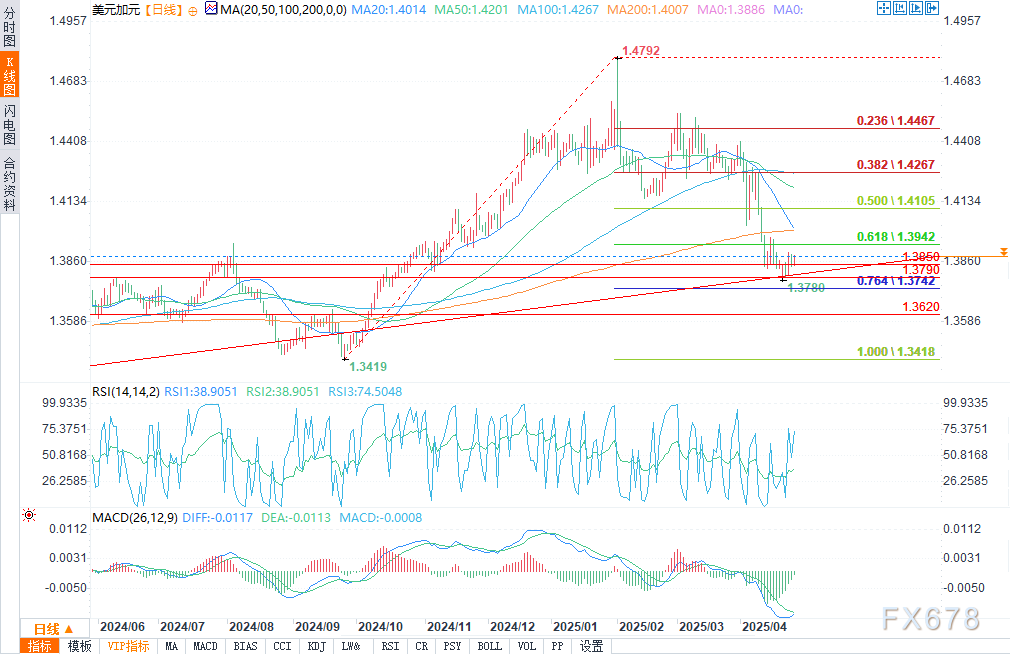This screenshot has width=1010, height=654.
Task: Click the KDJ indicator button
Action: (x=316, y=646)
